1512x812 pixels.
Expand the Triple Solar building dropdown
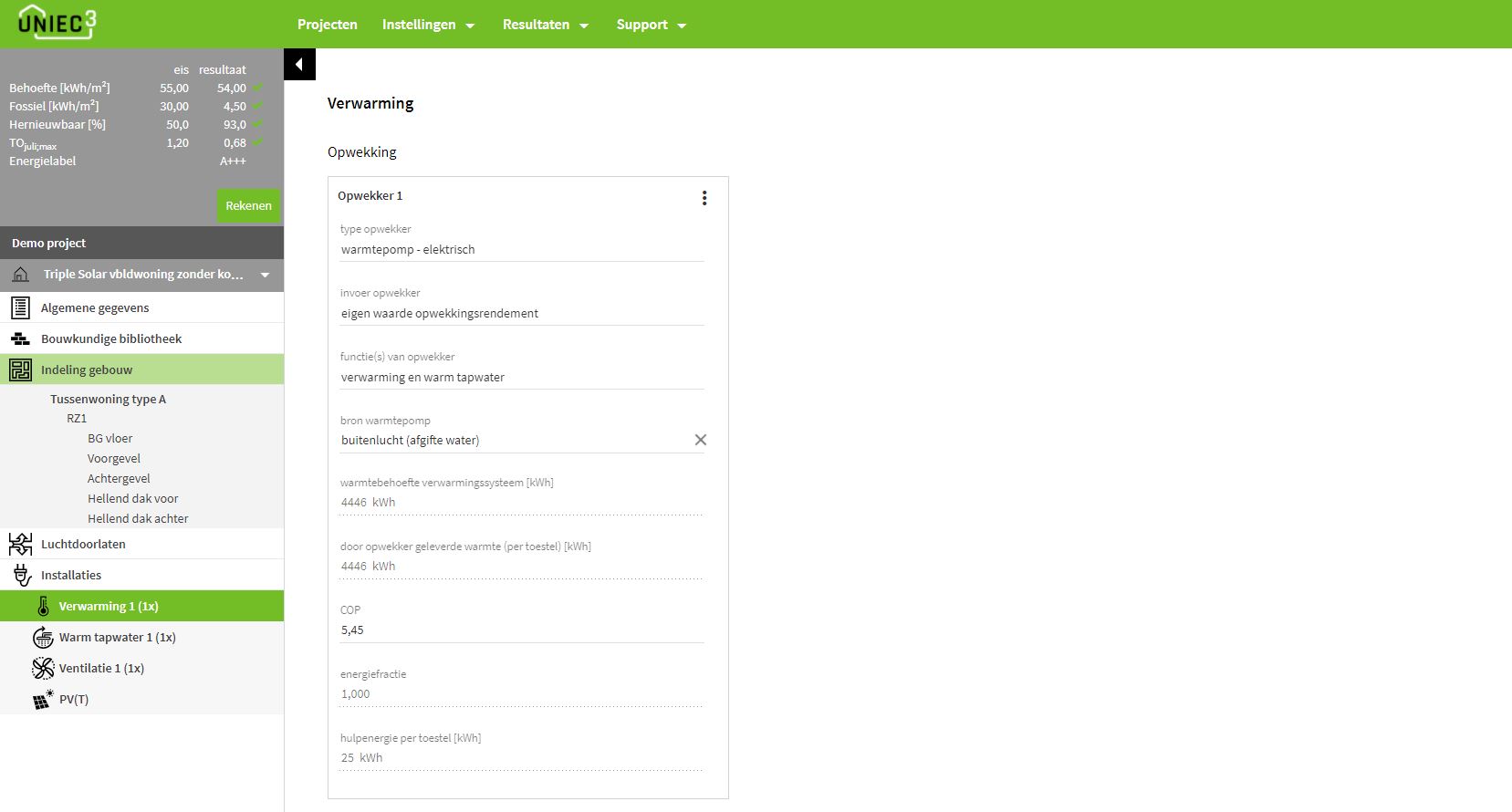[x=265, y=275]
